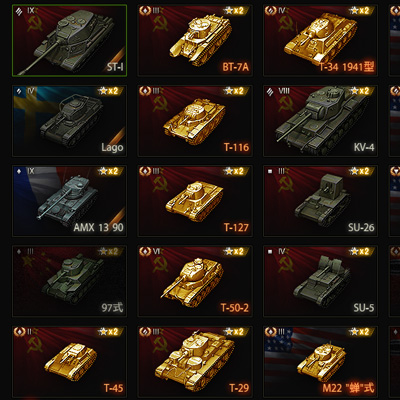Choose the golden T-50-2 tank
This screenshot has width=400, height=400.
pyautogui.click(x=195, y=281)
